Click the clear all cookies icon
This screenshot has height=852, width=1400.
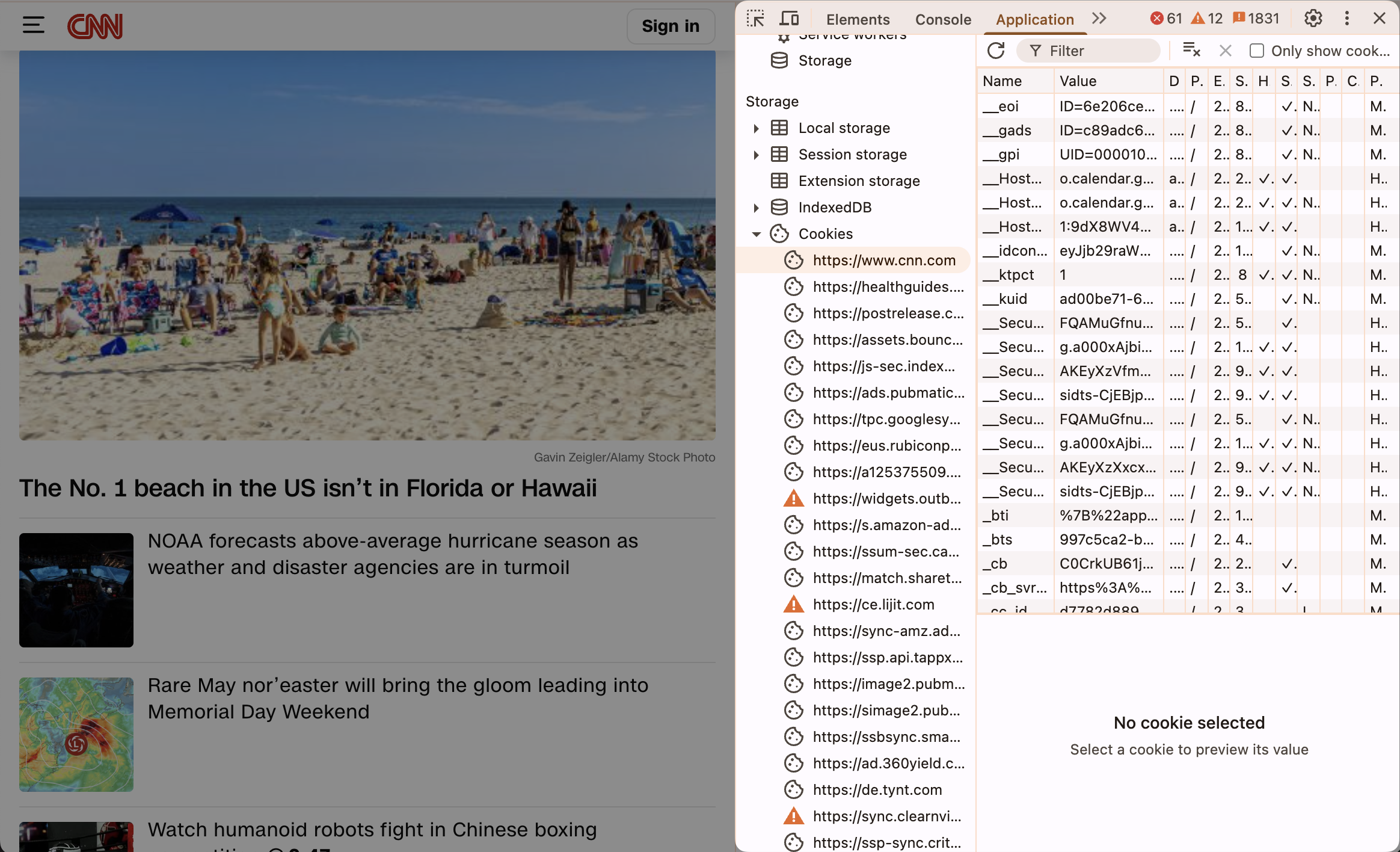(x=1191, y=51)
